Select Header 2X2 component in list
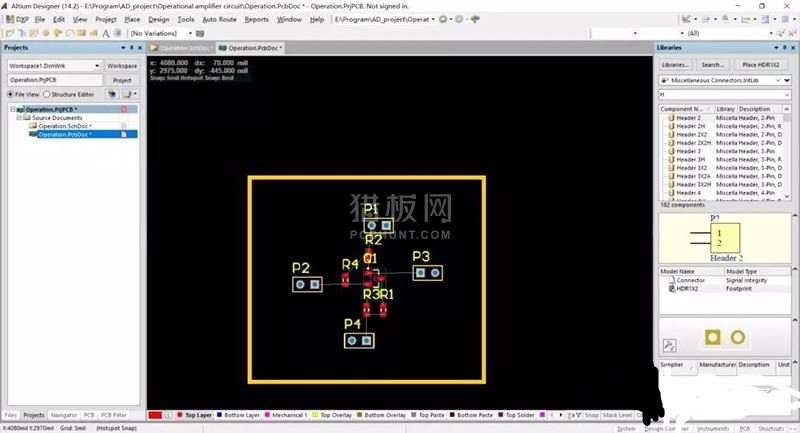 click(688, 134)
